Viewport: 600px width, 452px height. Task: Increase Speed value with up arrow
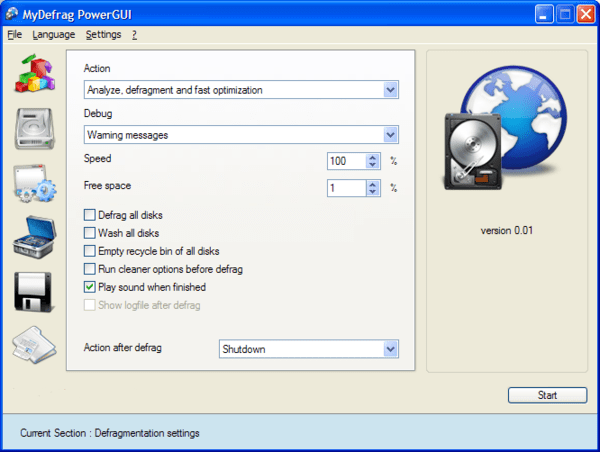pyautogui.click(x=372, y=157)
